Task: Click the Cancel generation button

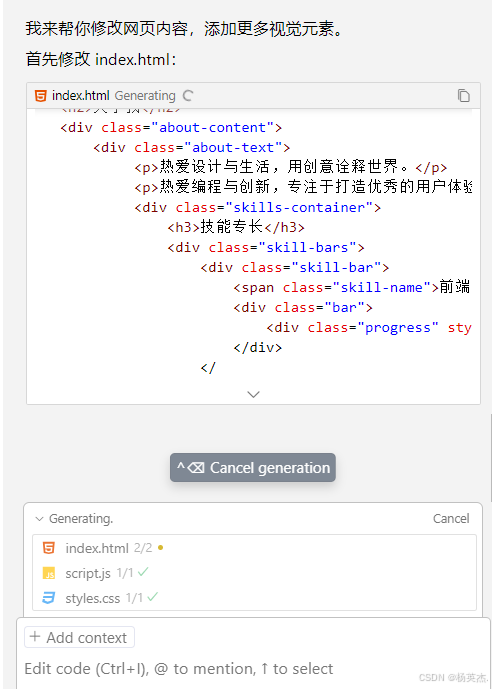Action: pos(253,468)
